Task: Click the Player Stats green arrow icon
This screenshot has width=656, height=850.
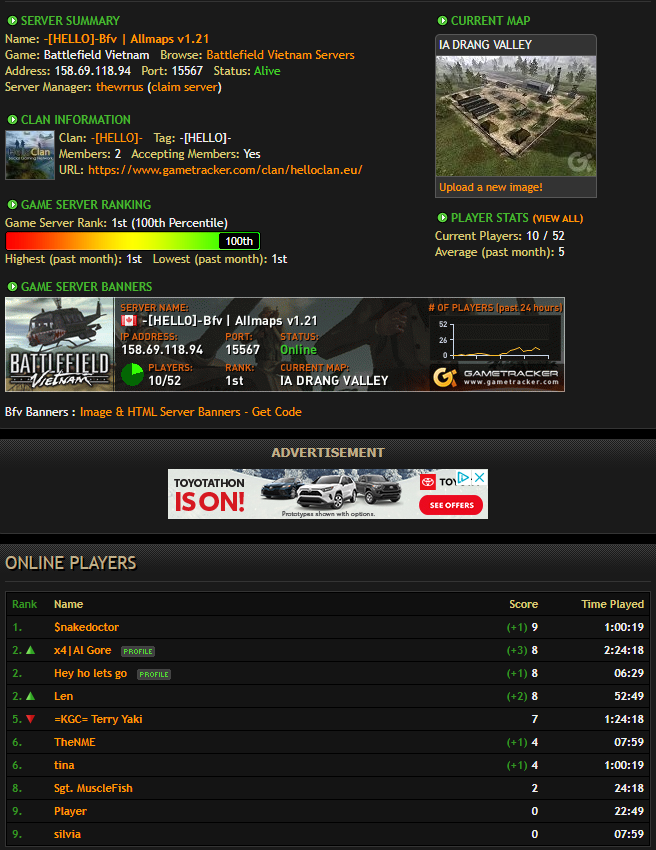Action: tap(442, 218)
